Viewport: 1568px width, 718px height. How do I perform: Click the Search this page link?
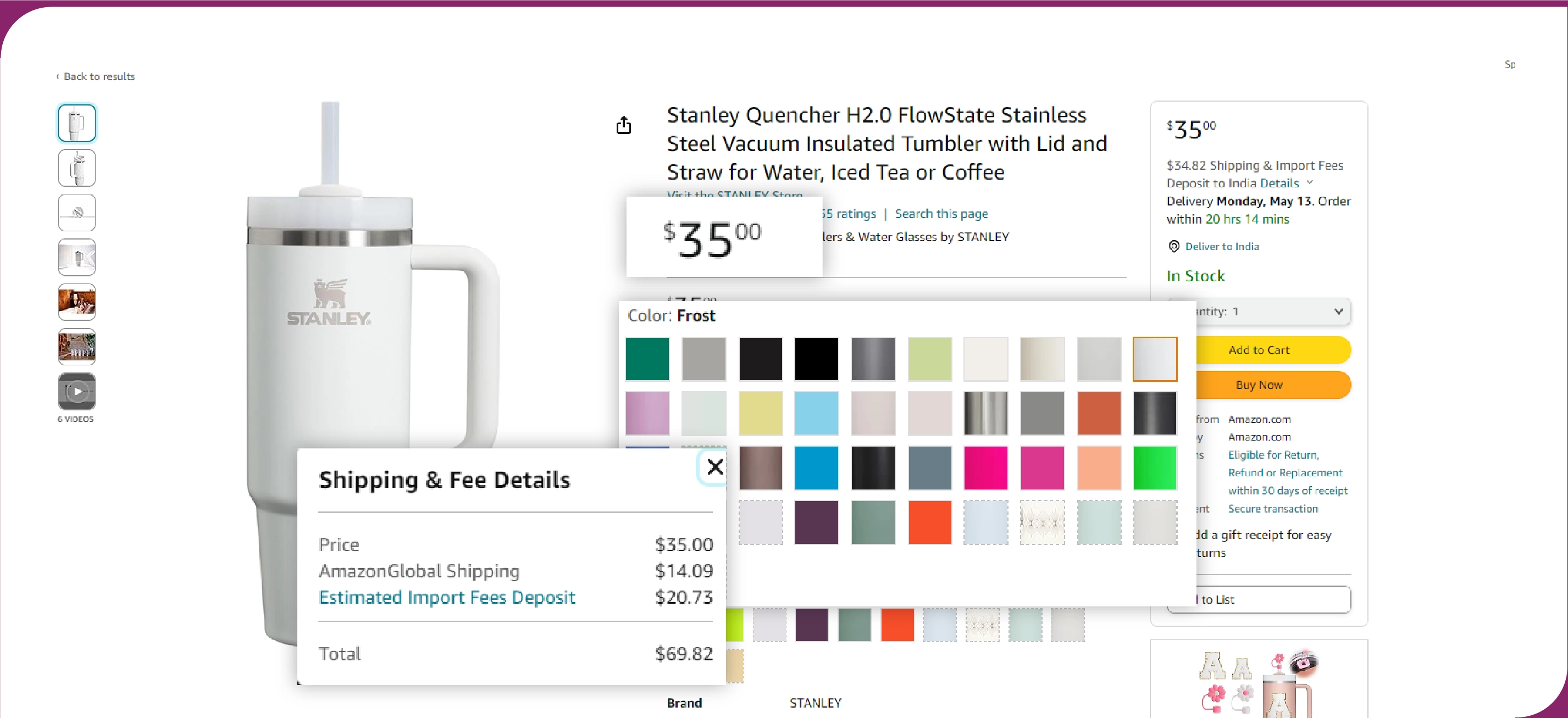tap(941, 214)
